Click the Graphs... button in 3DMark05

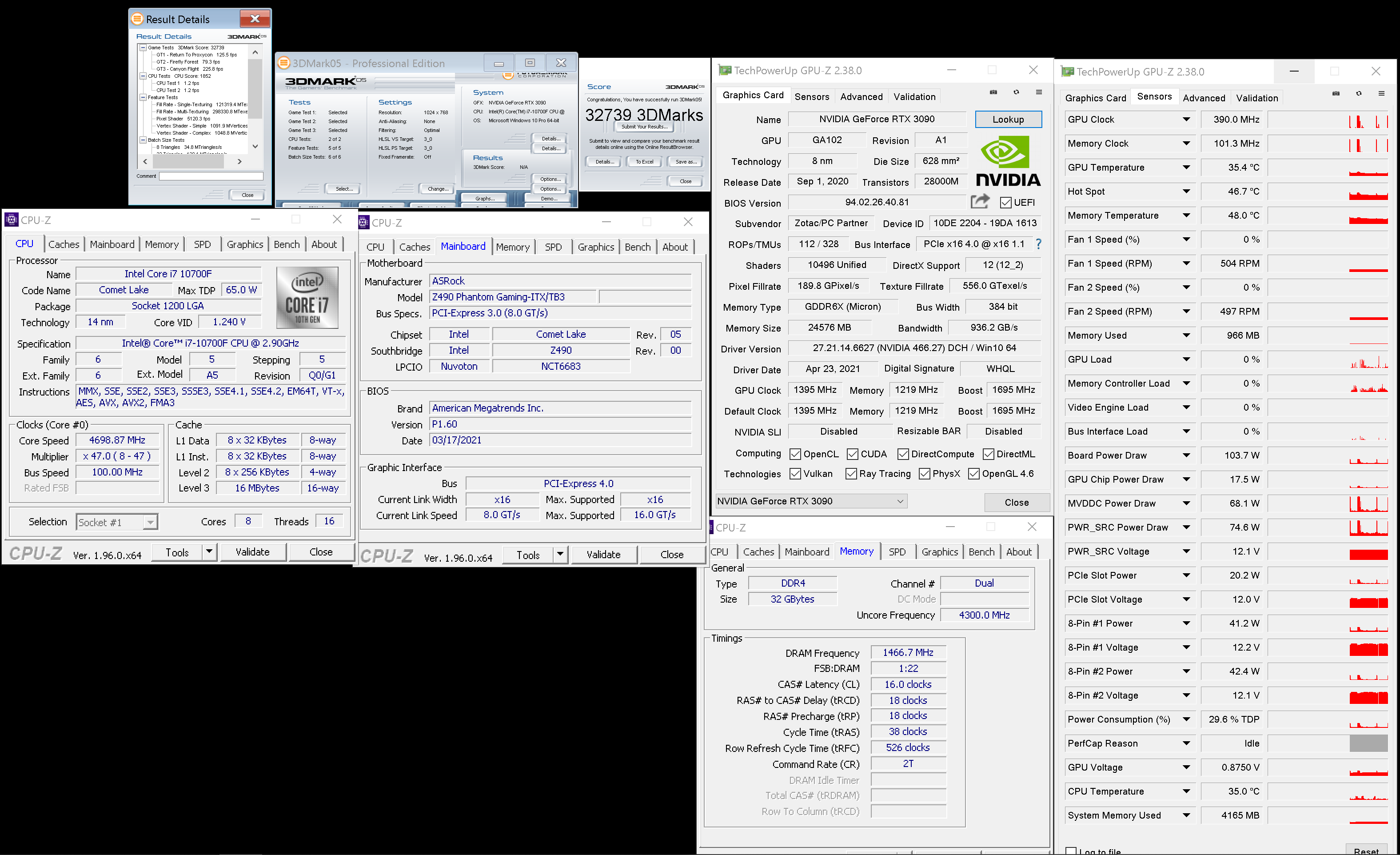point(485,198)
